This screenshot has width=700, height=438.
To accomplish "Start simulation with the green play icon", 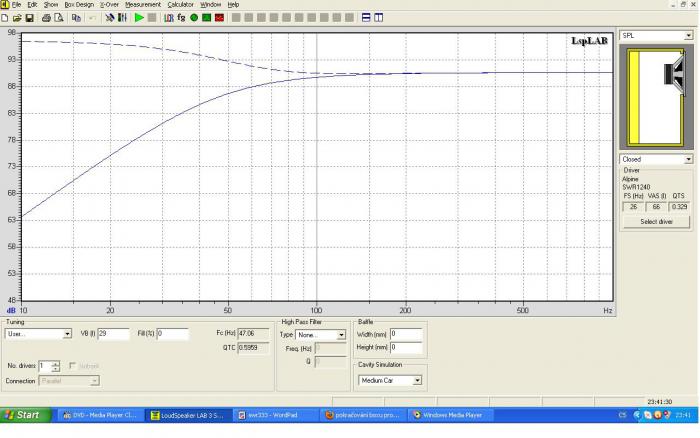I will (139, 18).
